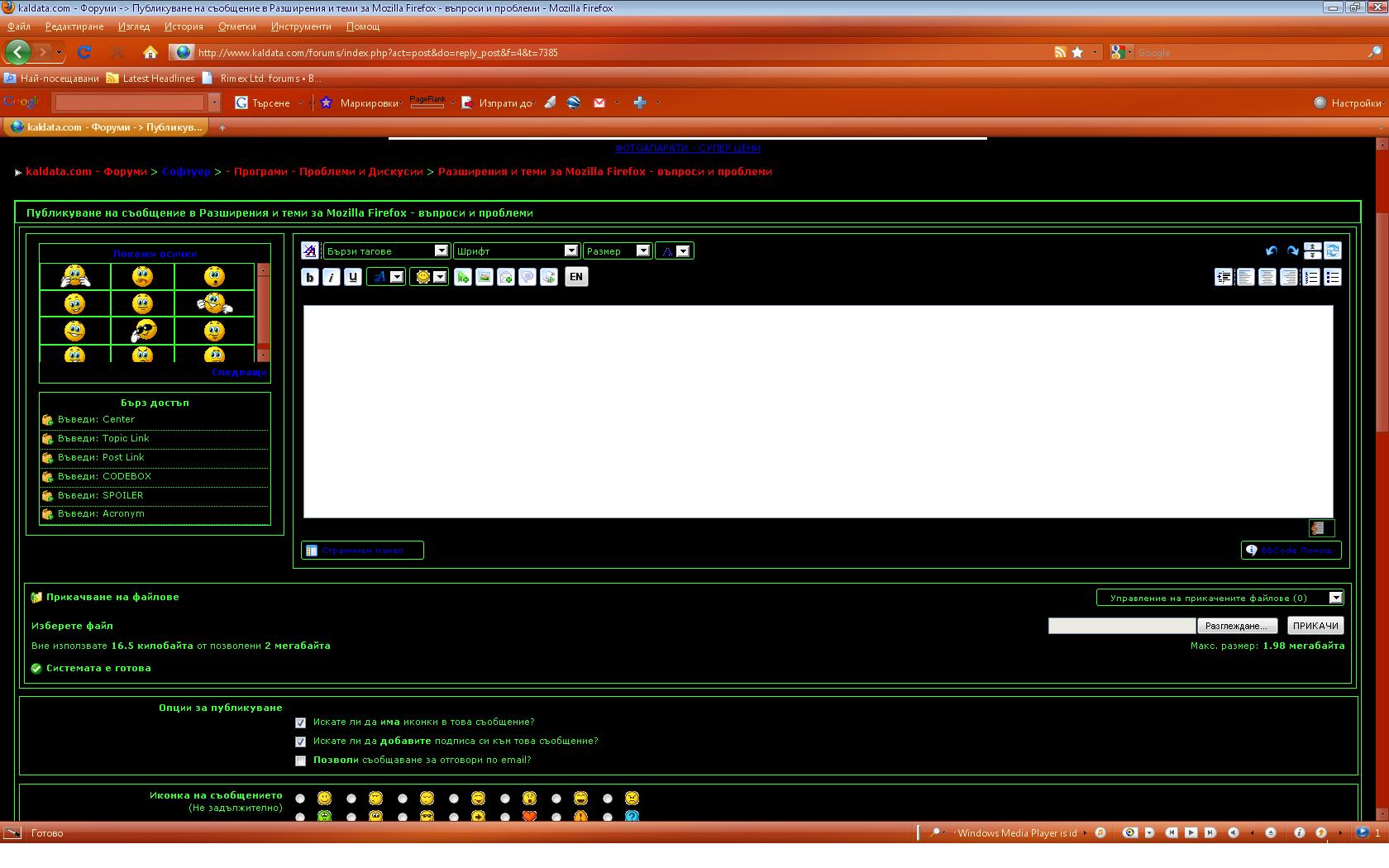1389x868 pixels.
Task: Insert a numbered list
Action: tap(1311, 277)
